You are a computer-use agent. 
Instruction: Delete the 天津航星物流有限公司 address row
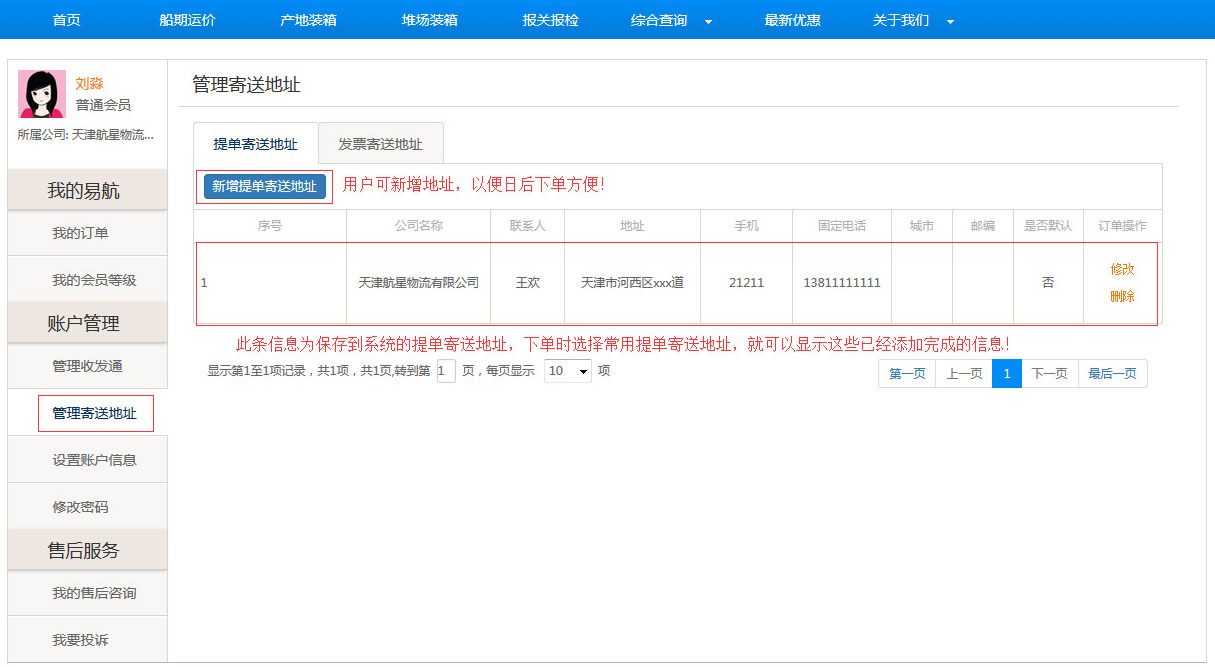[1122, 296]
